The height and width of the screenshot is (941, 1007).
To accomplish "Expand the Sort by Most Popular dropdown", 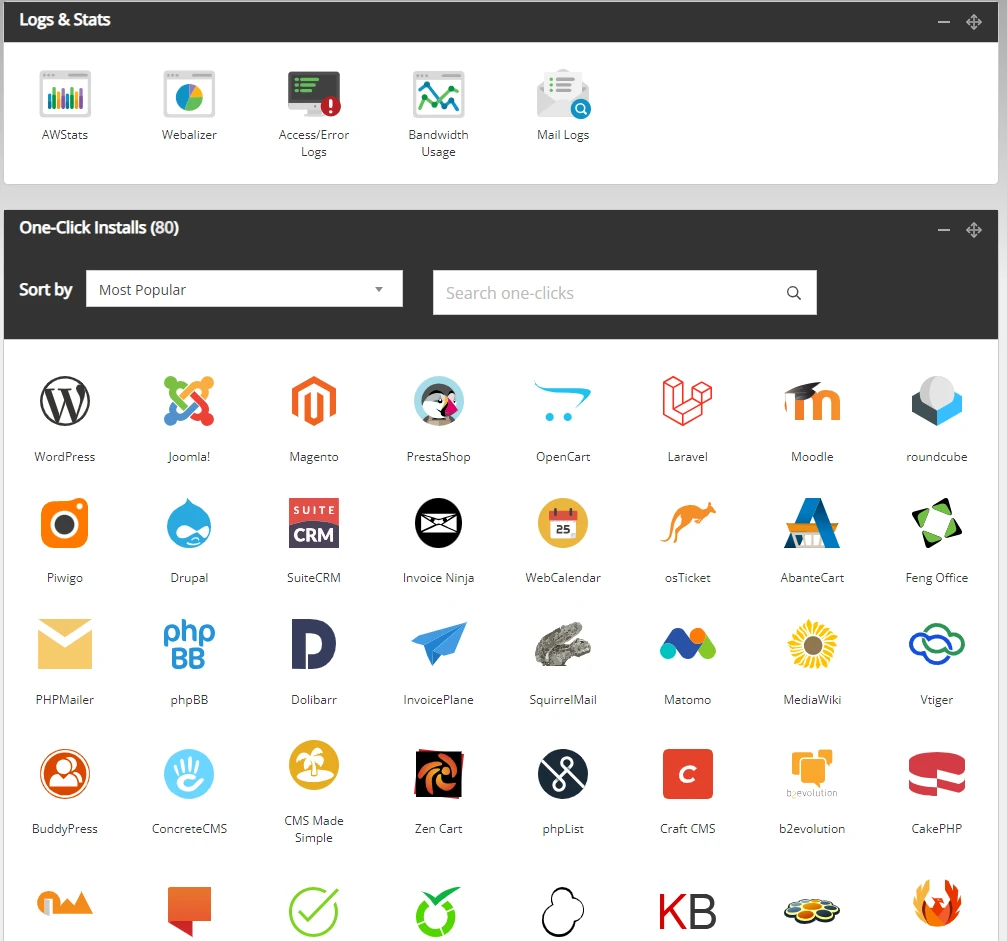I will 244,289.
